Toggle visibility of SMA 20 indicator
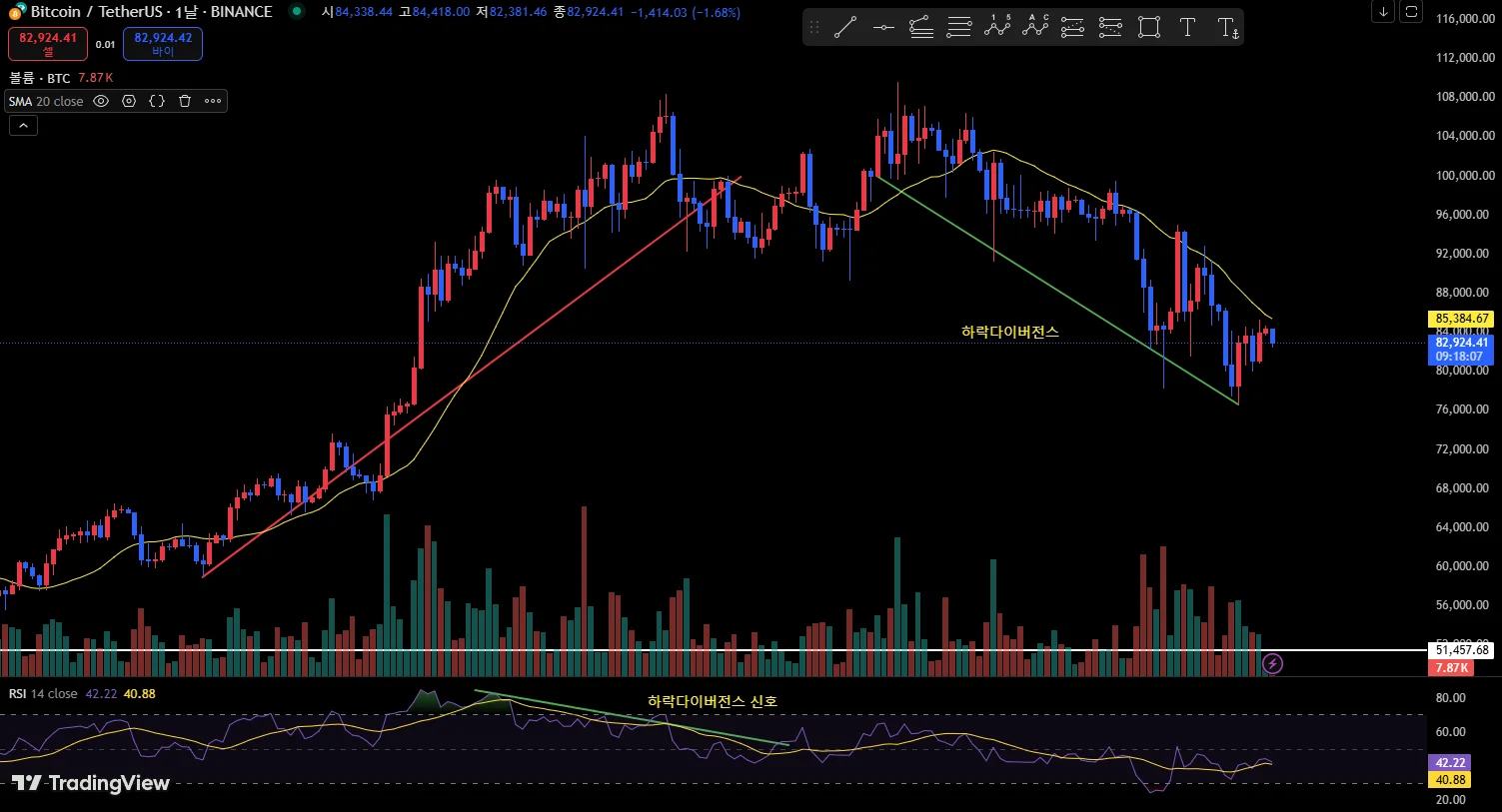 point(101,101)
